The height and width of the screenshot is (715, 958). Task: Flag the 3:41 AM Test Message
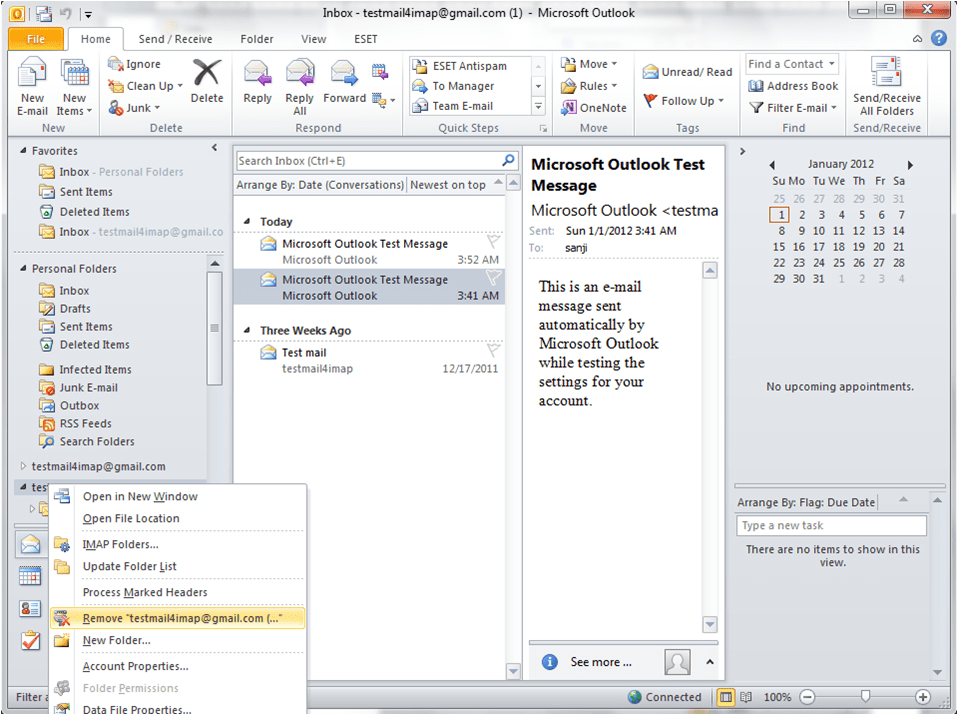[x=493, y=277]
